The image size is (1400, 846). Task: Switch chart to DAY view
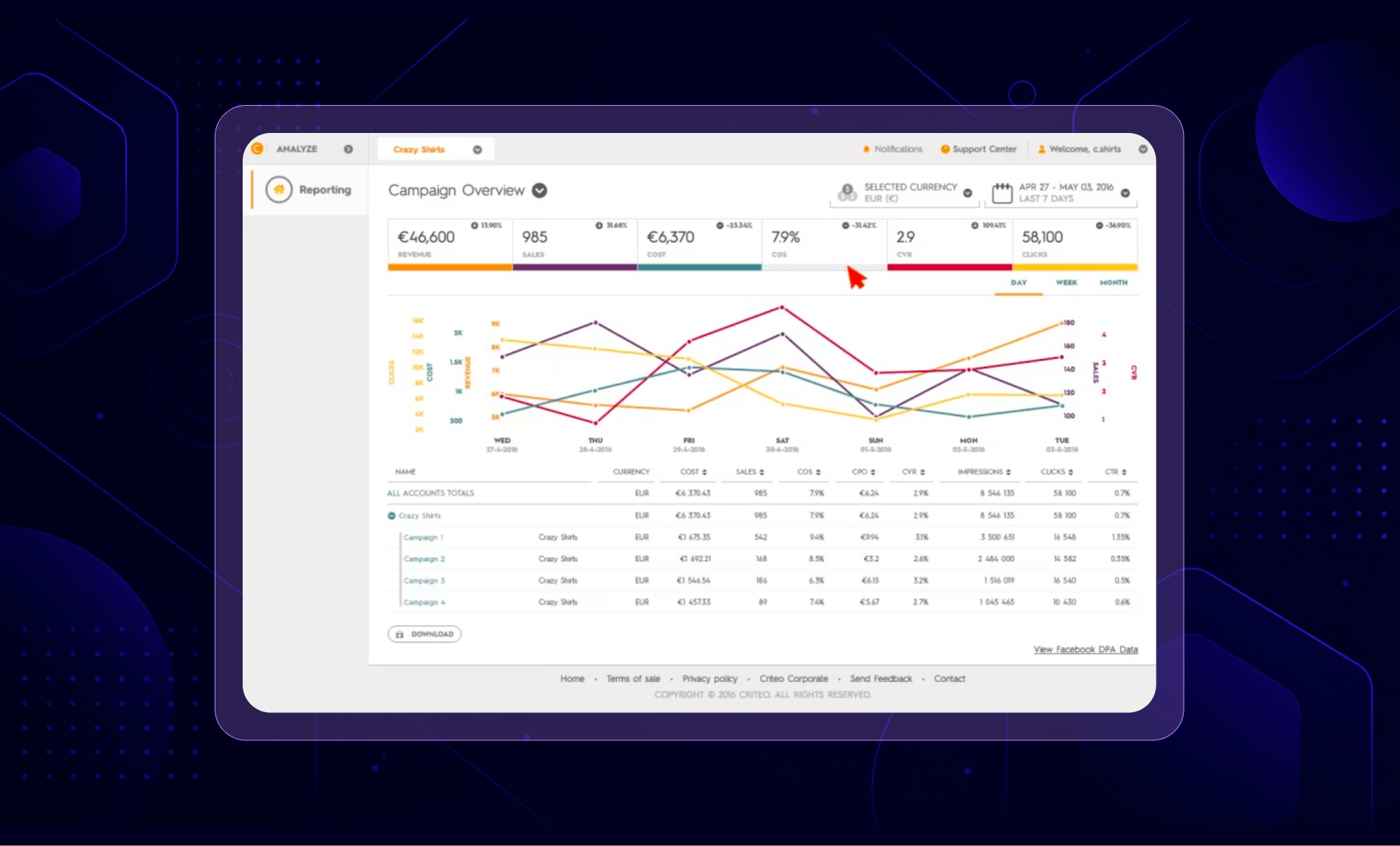point(1019,283)
